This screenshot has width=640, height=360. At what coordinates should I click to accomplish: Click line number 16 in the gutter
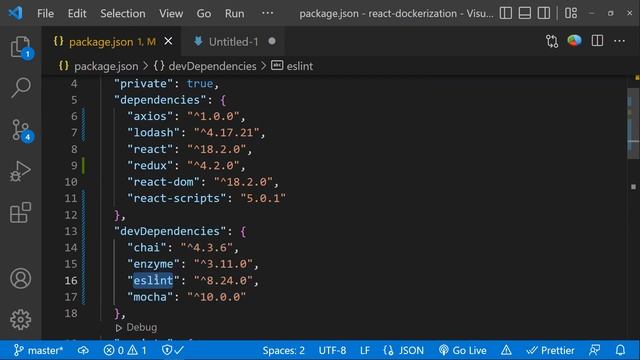pos(71,280)
